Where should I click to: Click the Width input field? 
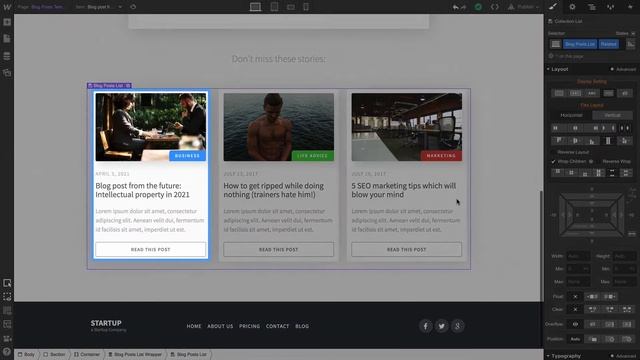tap(578, 256)
